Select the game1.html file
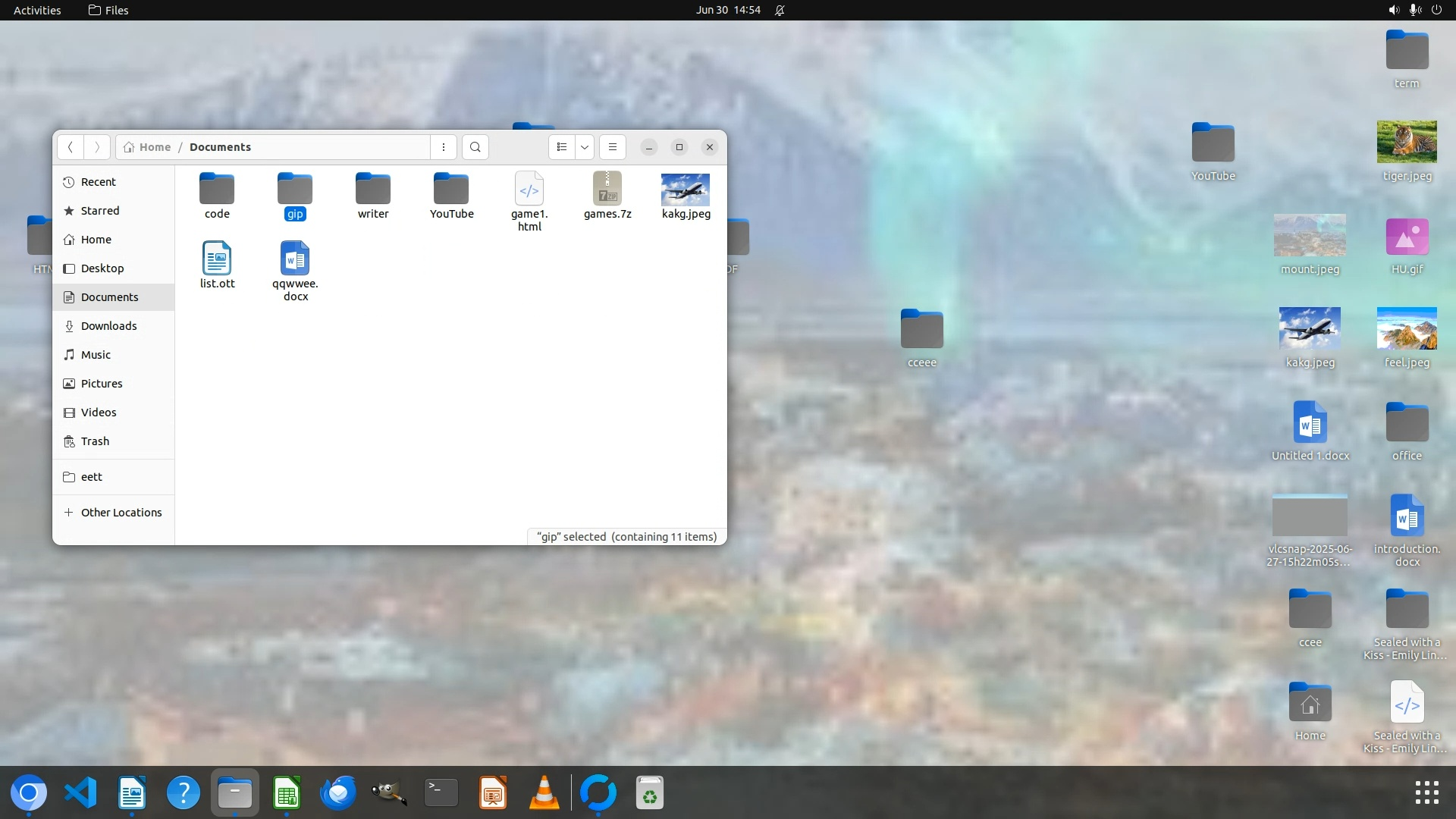This screenshot has height=819, width=1456. tap(529, 190)
